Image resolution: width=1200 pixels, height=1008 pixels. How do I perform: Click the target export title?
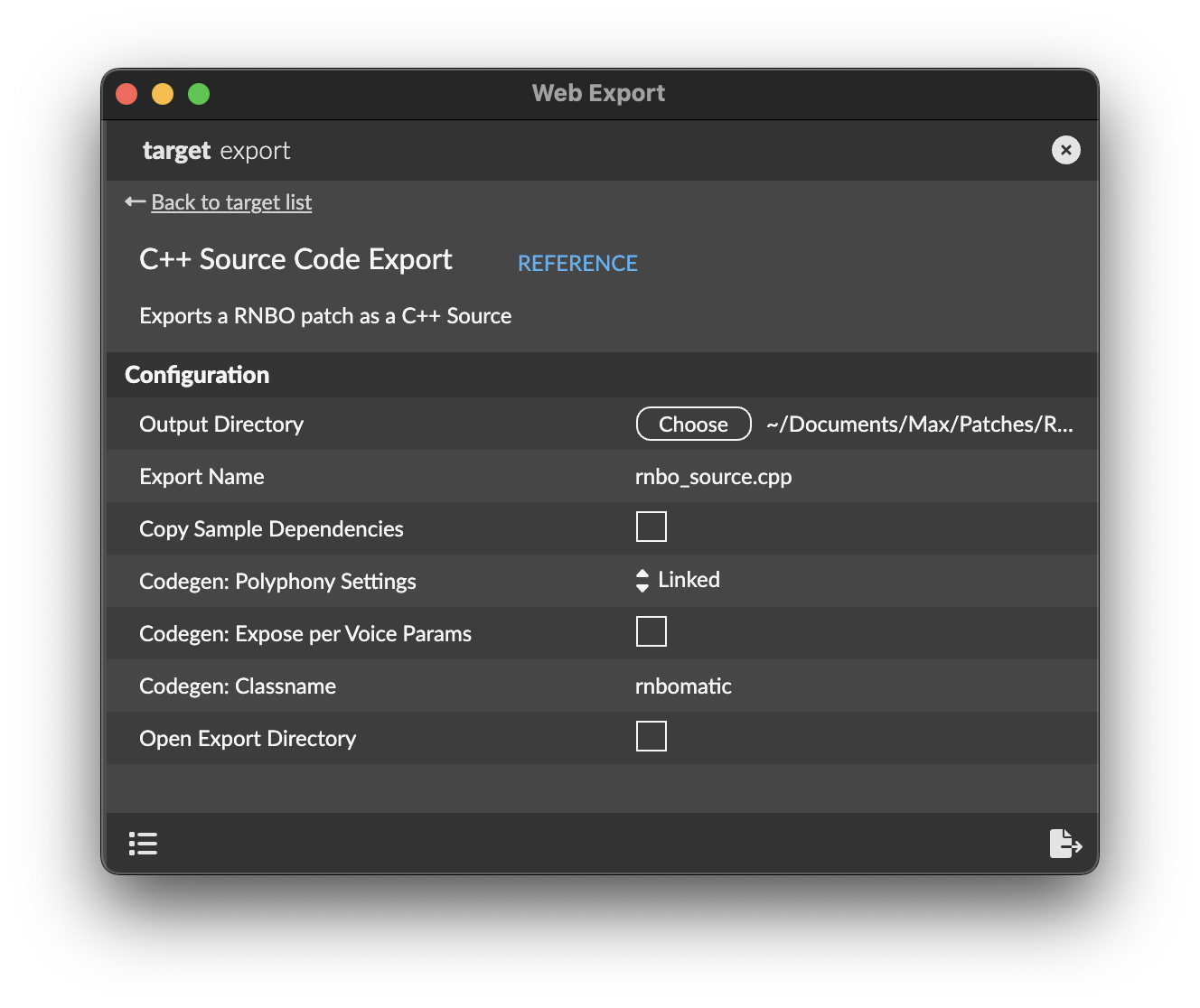(x=217, y=151)
